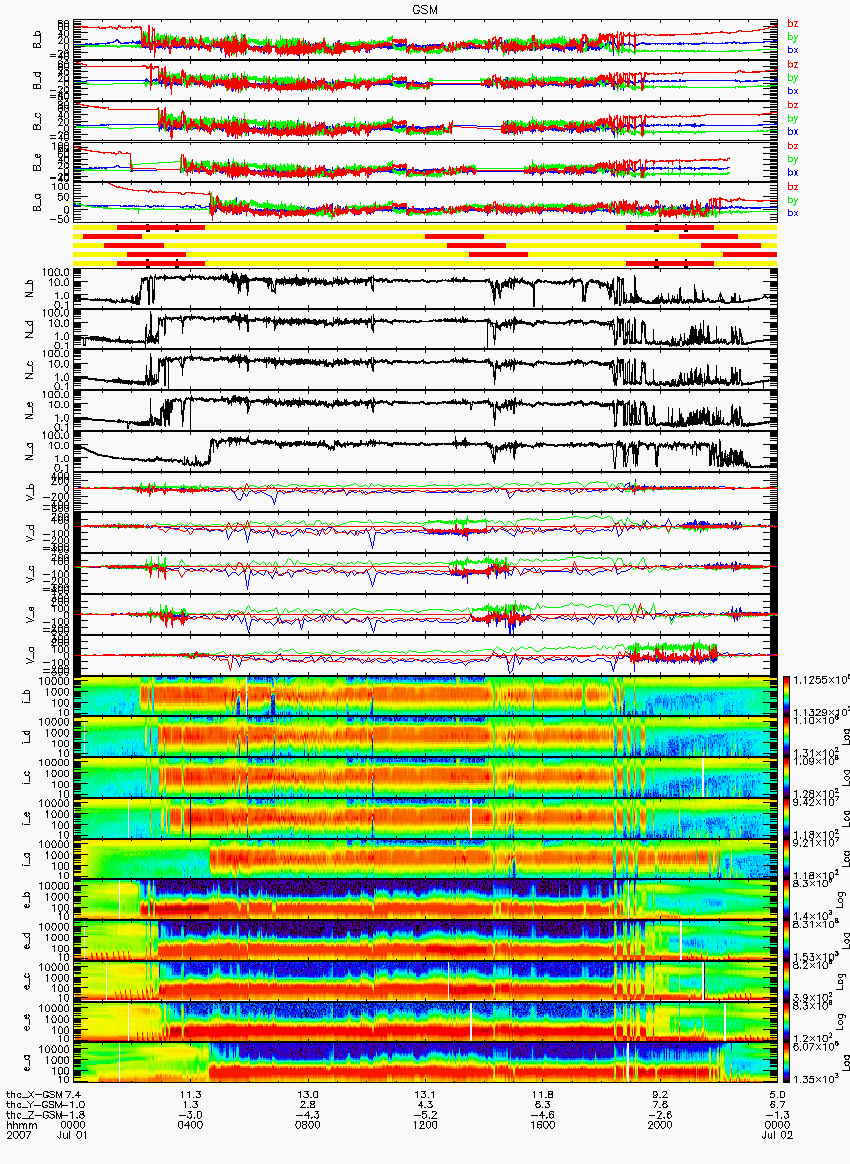Pick the V_d velocity panel label
850x1164 pixels.
30,534
